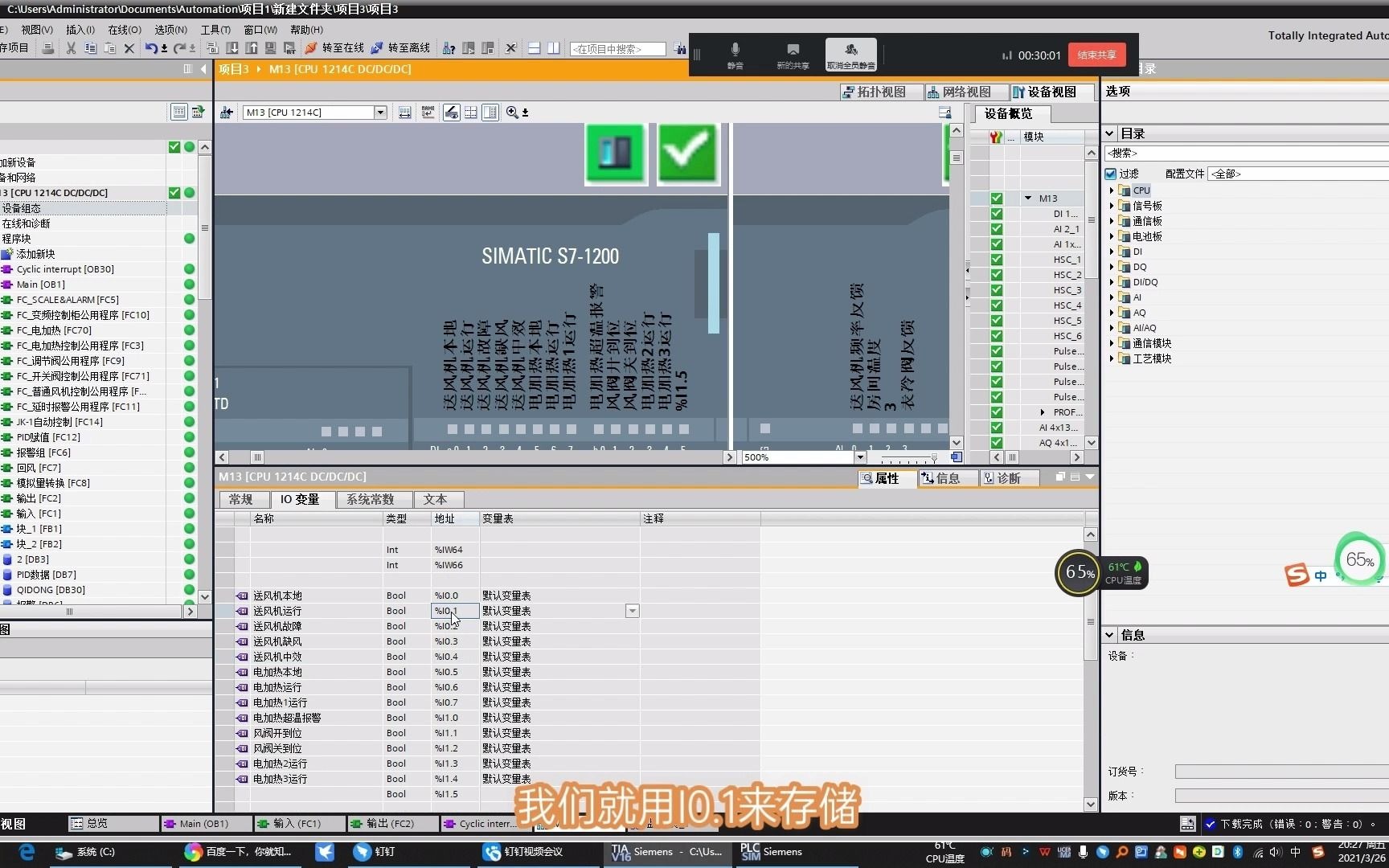Collapse the project tree arrow icon

click(203, 69)
